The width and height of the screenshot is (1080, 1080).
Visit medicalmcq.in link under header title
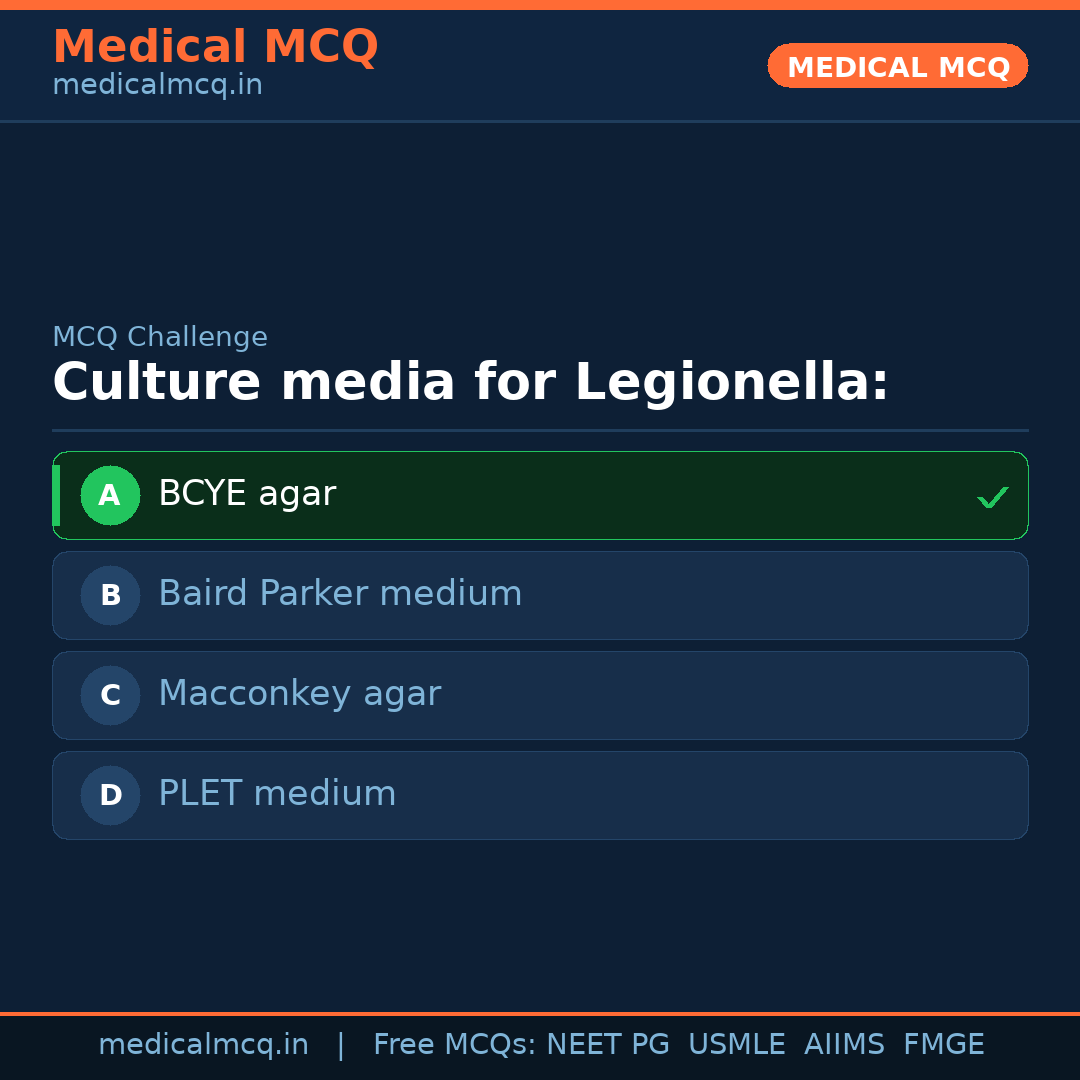(157, 85)
